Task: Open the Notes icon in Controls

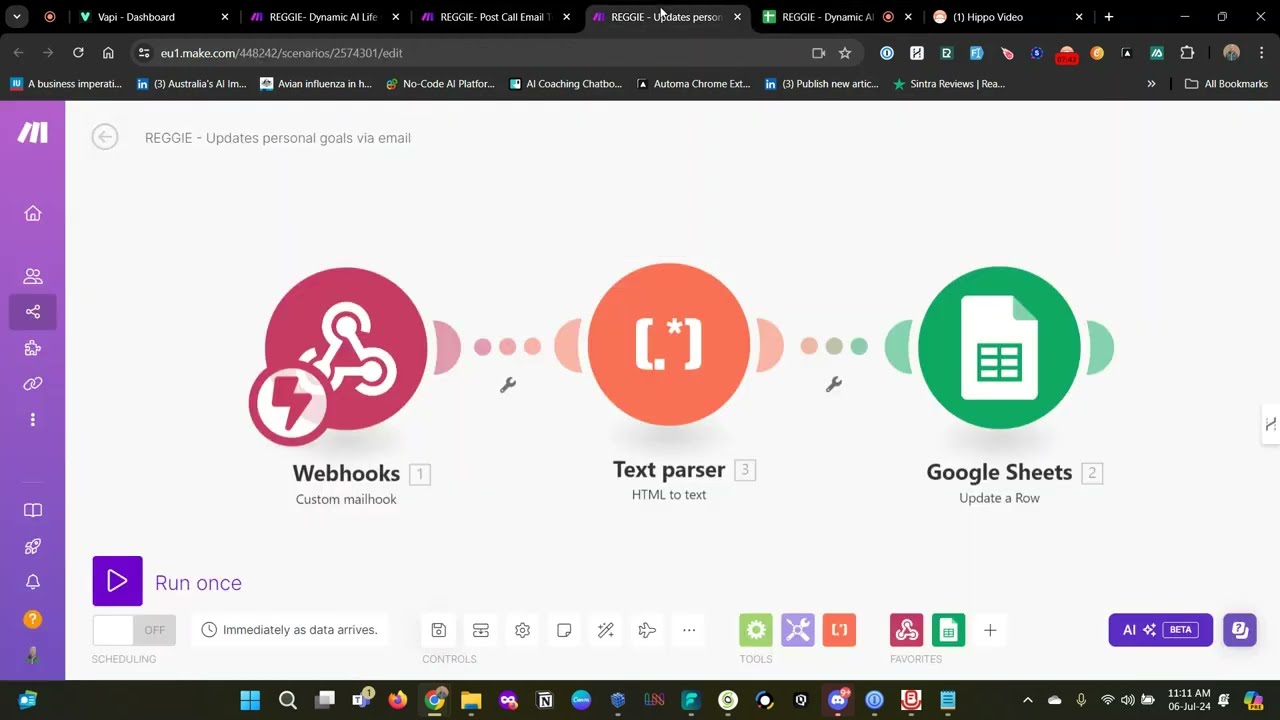Action: coord(564,630)
